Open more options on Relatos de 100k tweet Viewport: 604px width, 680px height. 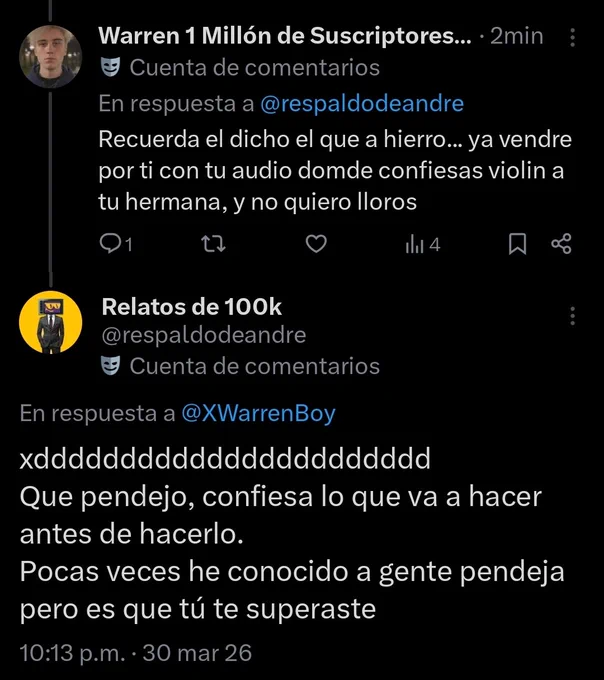[x=572, y=316]
